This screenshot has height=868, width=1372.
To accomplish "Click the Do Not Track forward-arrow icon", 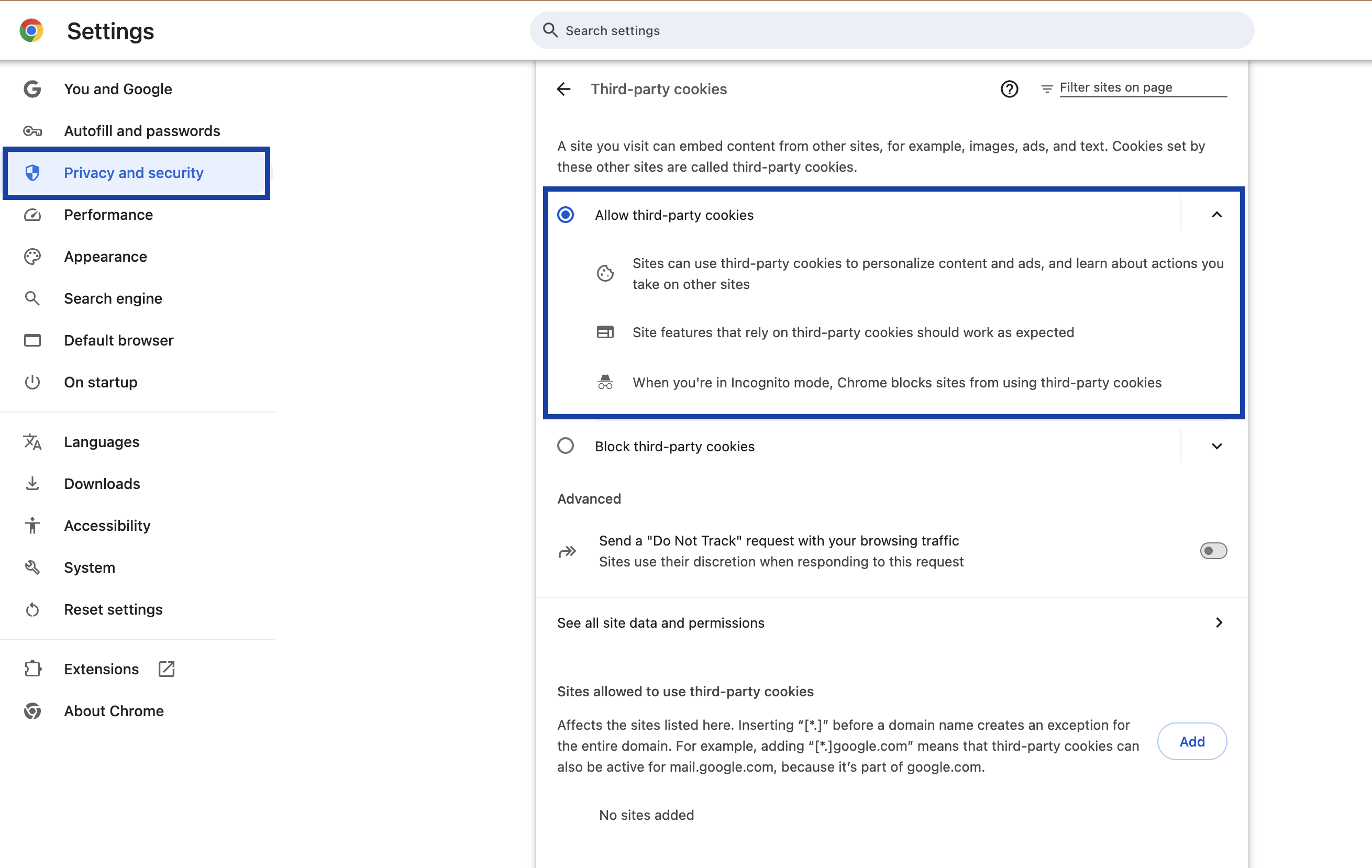I will pos(568,551).
